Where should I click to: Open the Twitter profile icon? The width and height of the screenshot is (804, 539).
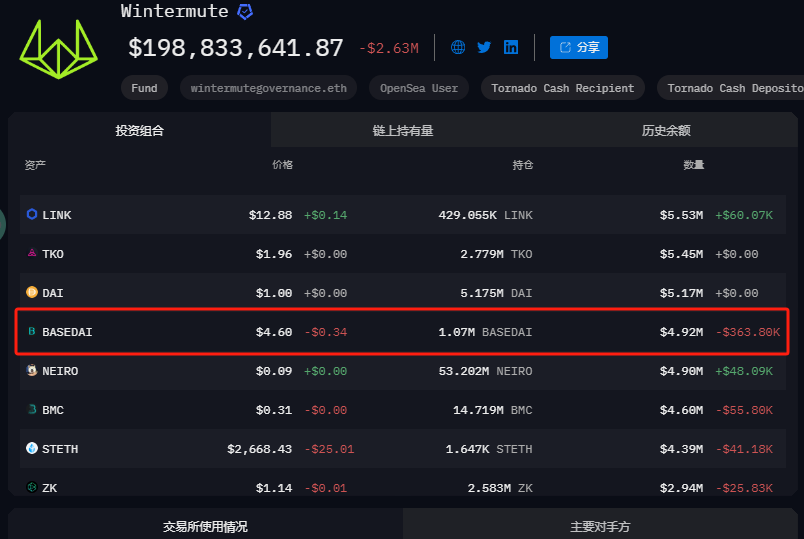coord(484,48)
